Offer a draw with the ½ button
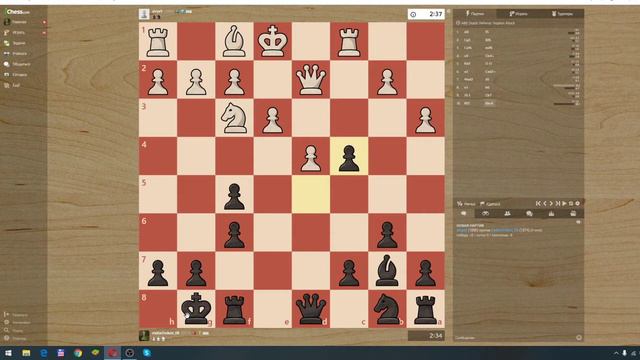Viewport: 640px width, 360px height. point(466,204)
